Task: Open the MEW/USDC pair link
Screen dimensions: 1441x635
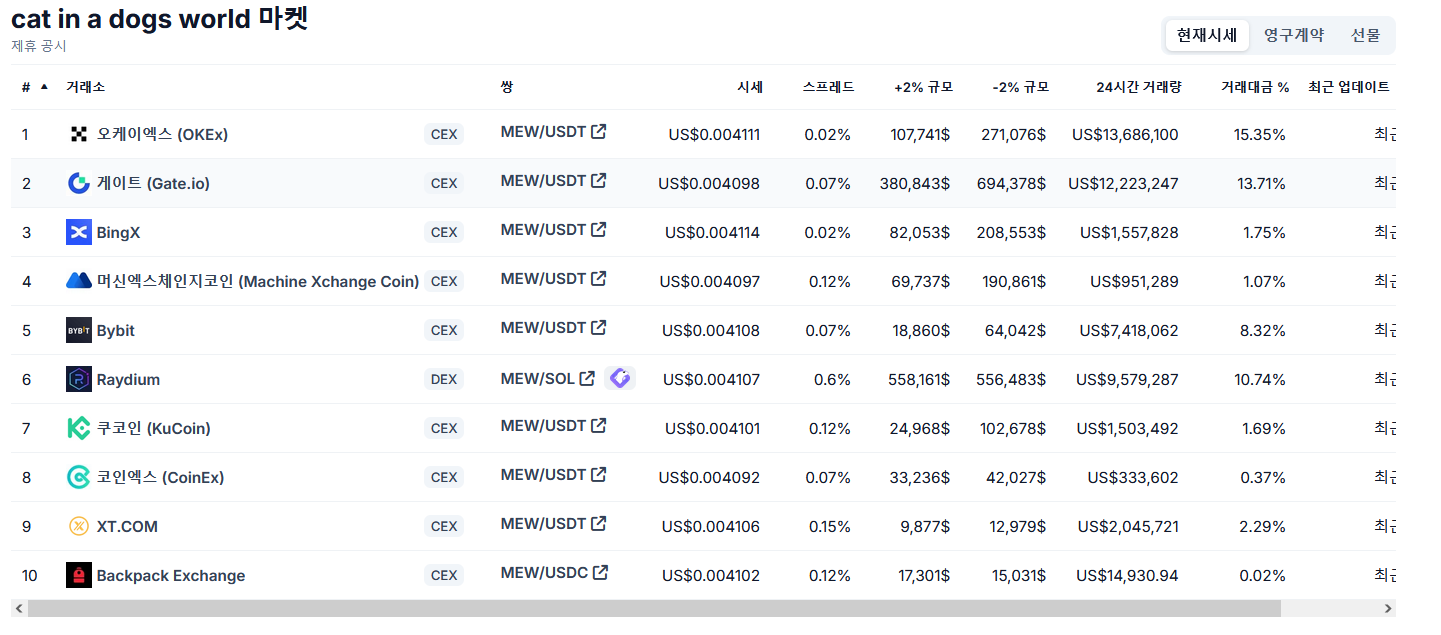Action: [544, 572]
